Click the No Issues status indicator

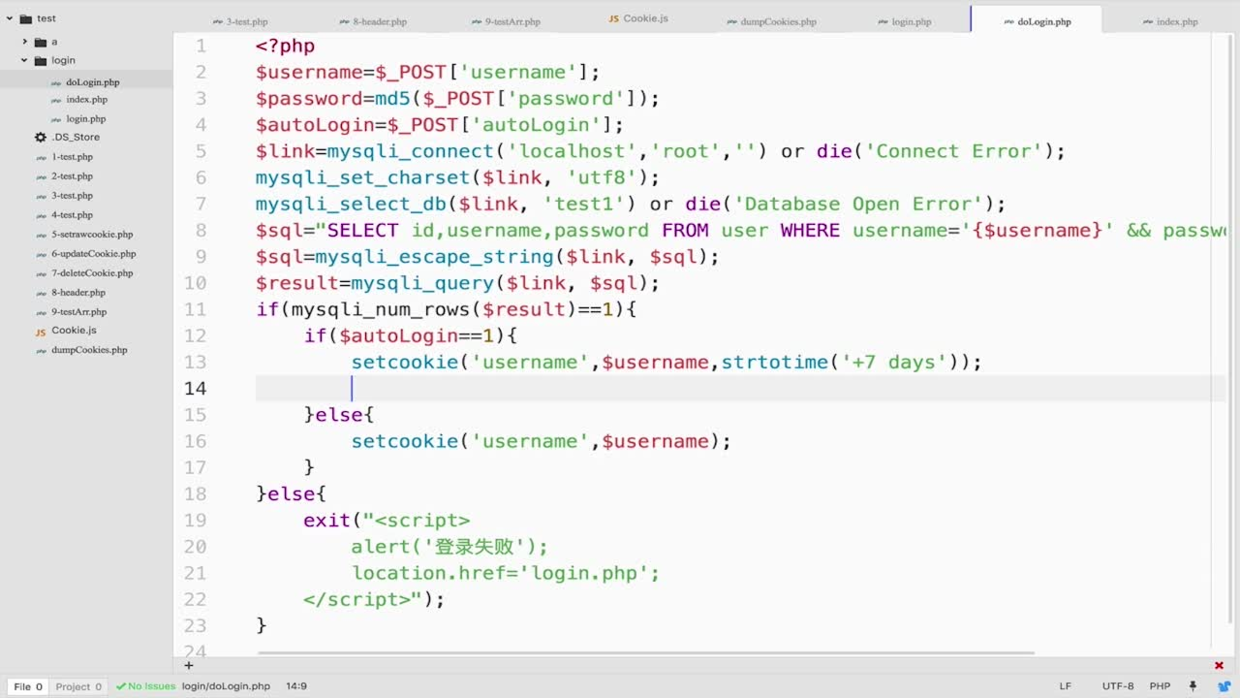click(145, 686)
